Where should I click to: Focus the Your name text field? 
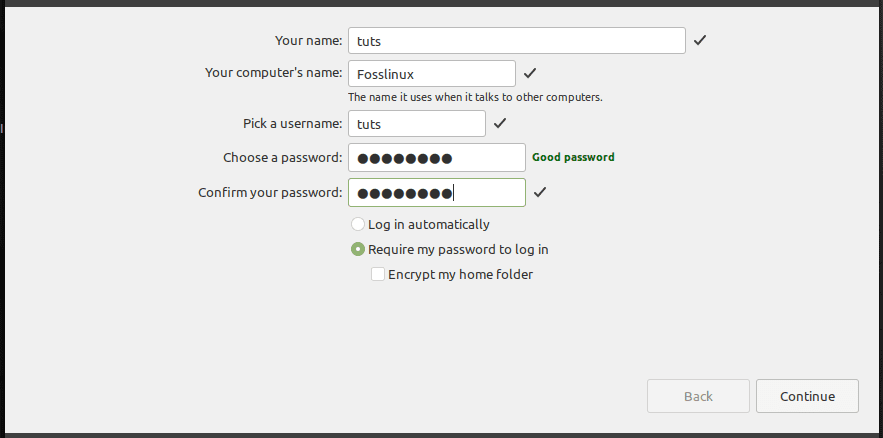(516, 41)
